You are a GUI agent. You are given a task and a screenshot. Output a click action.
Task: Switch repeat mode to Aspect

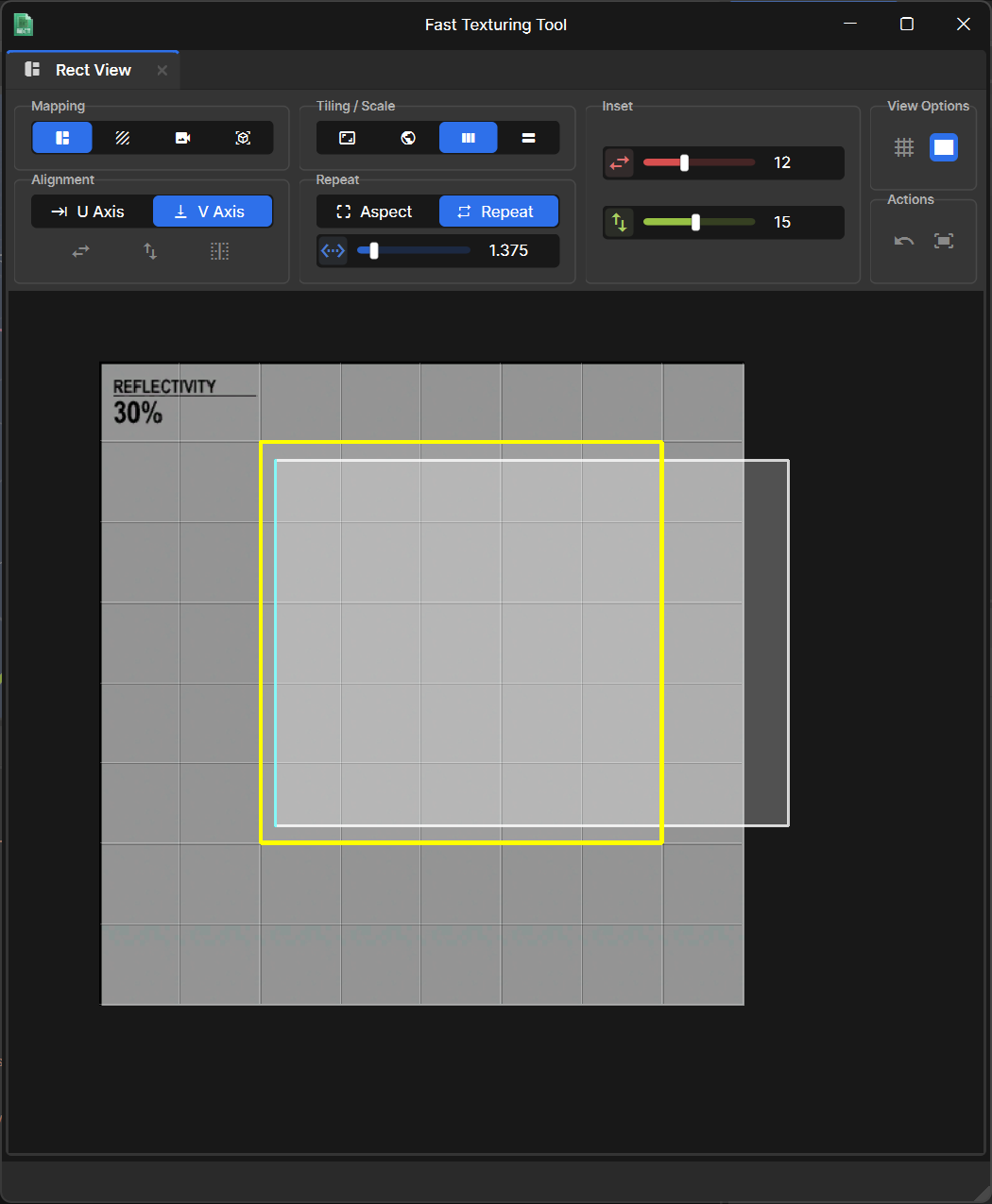click(377, 212)
